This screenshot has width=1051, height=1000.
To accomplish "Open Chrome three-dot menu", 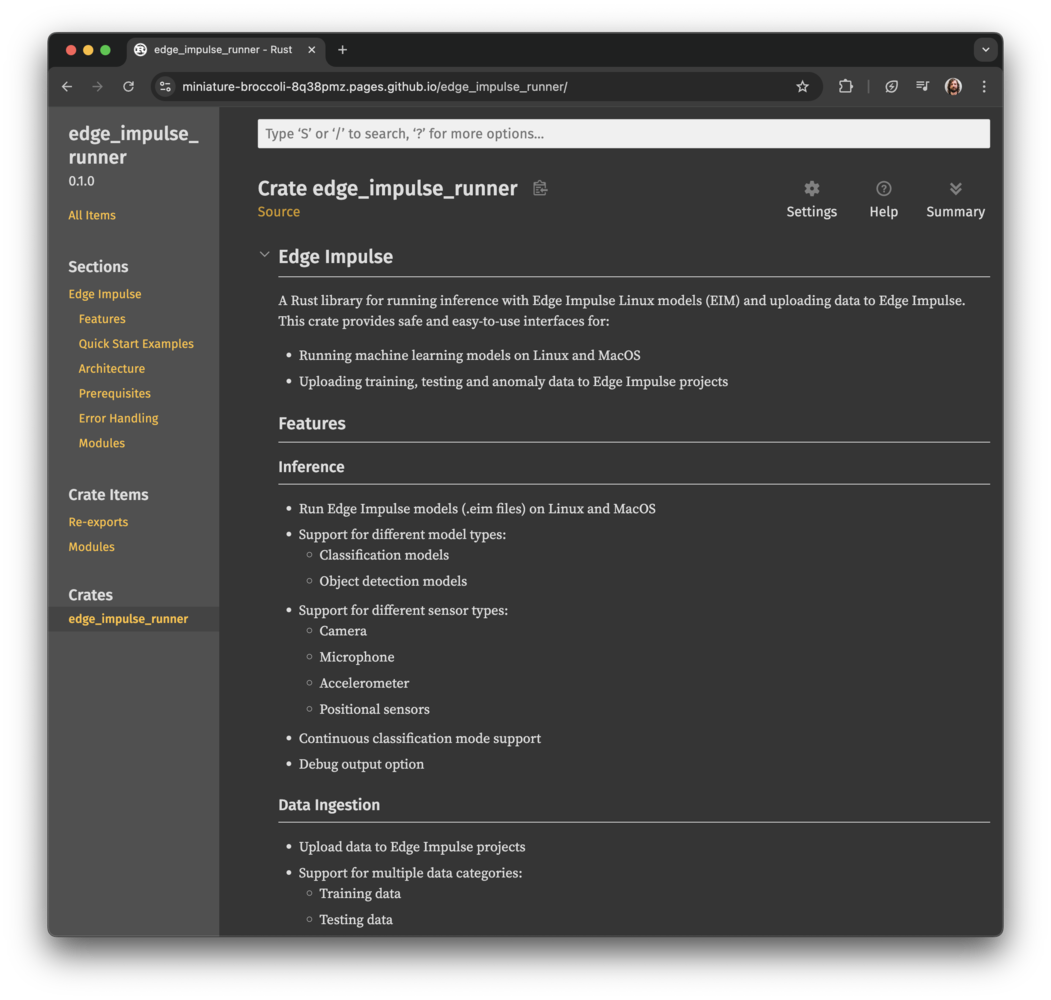I will point(984,86).
